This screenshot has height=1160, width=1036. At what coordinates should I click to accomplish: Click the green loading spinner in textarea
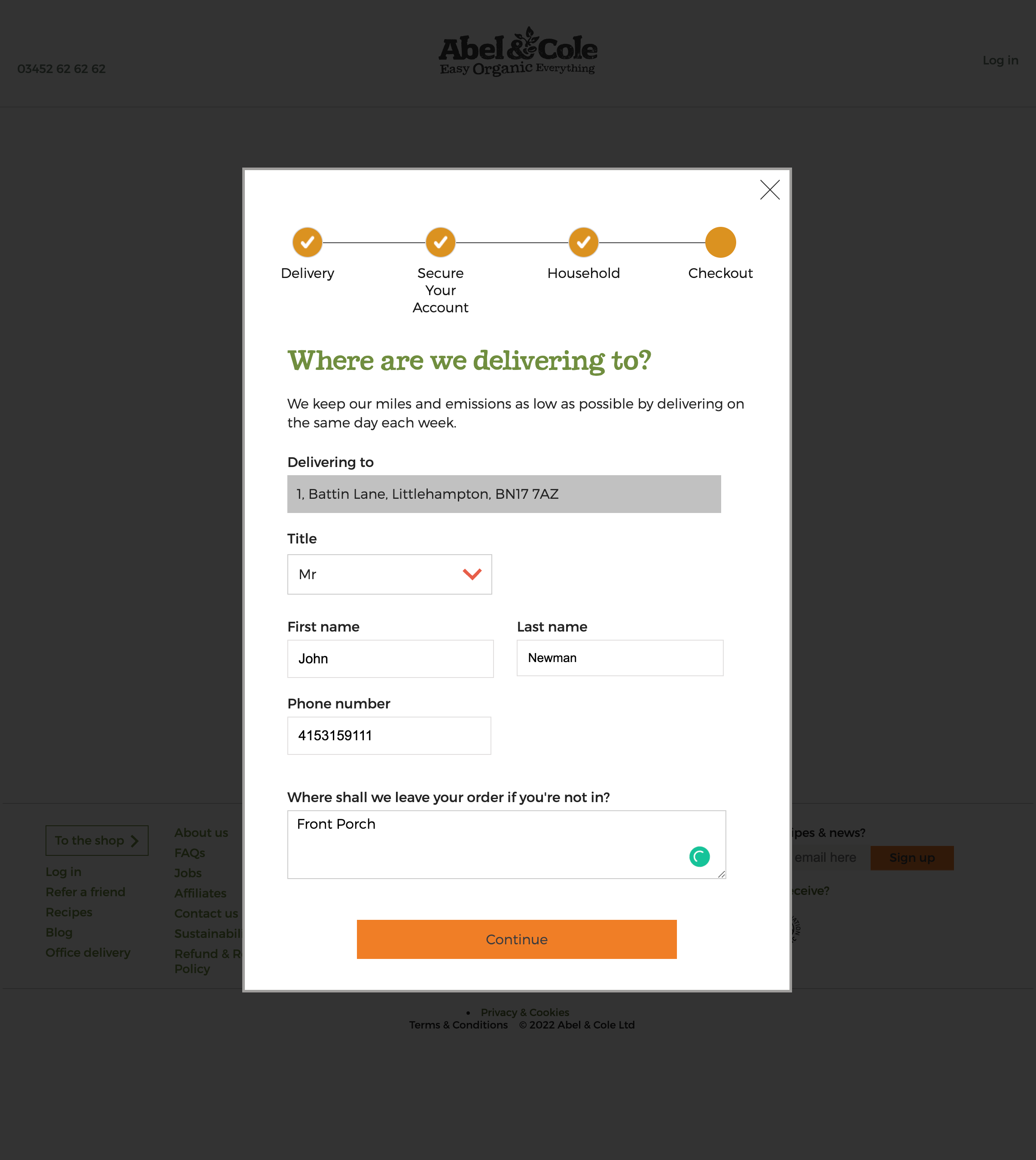700,857
